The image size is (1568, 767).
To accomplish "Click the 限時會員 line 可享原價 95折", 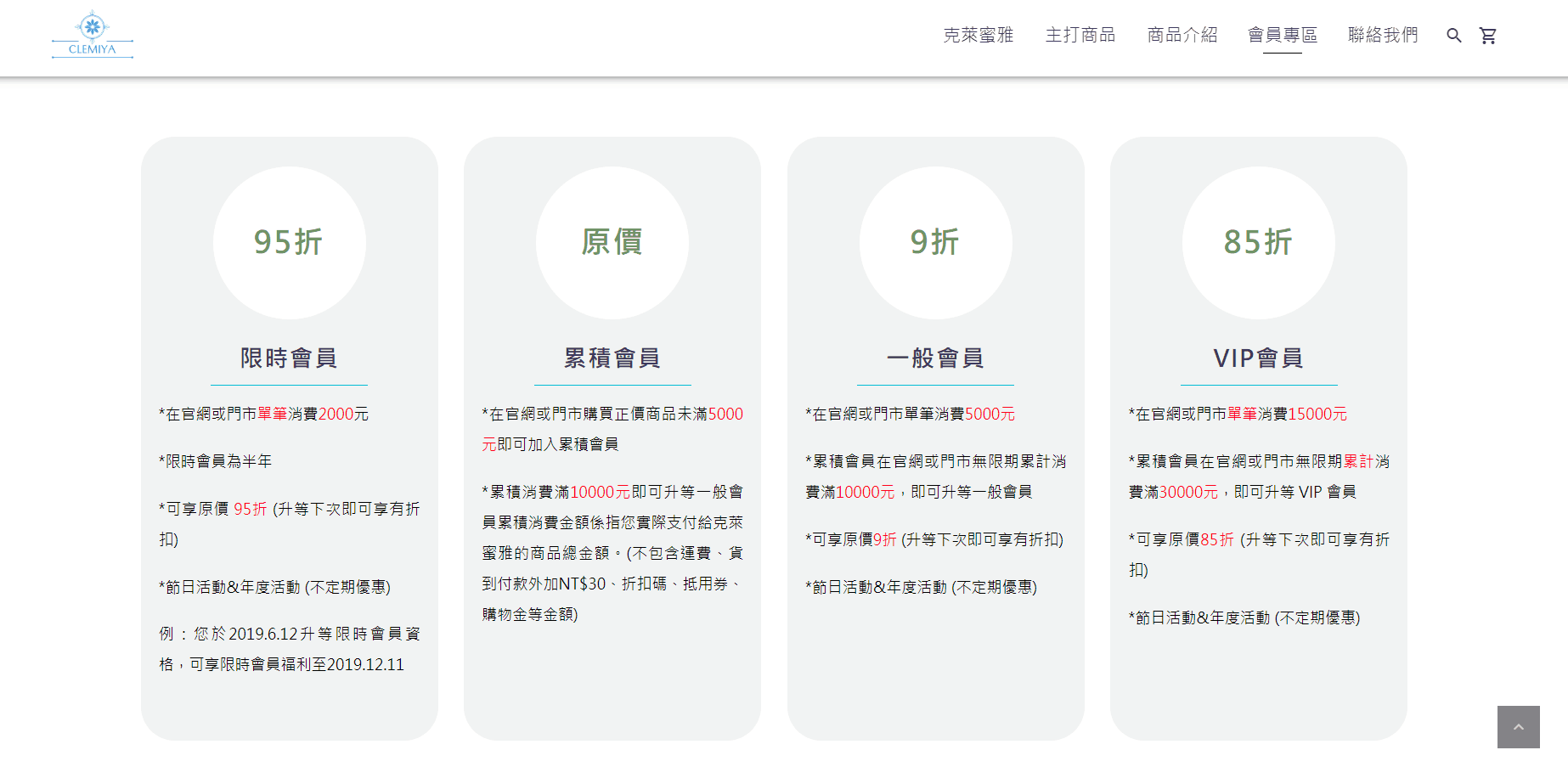I will [213, 509].
